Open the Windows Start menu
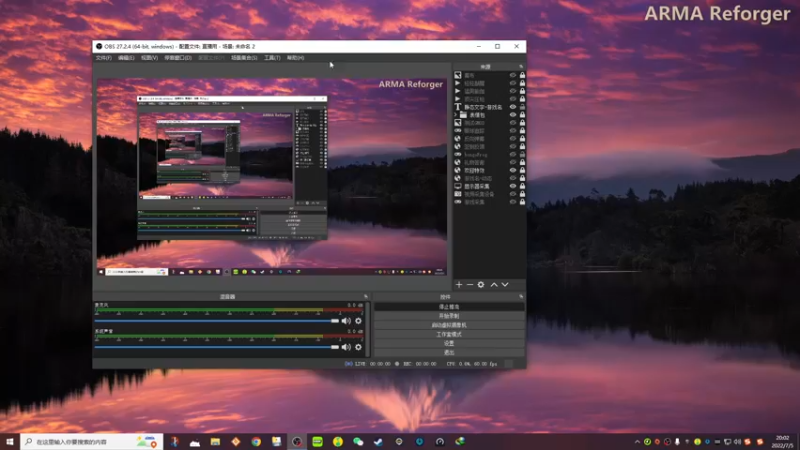Image resolution: width=800 pixels, height=450 pixels. [10, 442]
